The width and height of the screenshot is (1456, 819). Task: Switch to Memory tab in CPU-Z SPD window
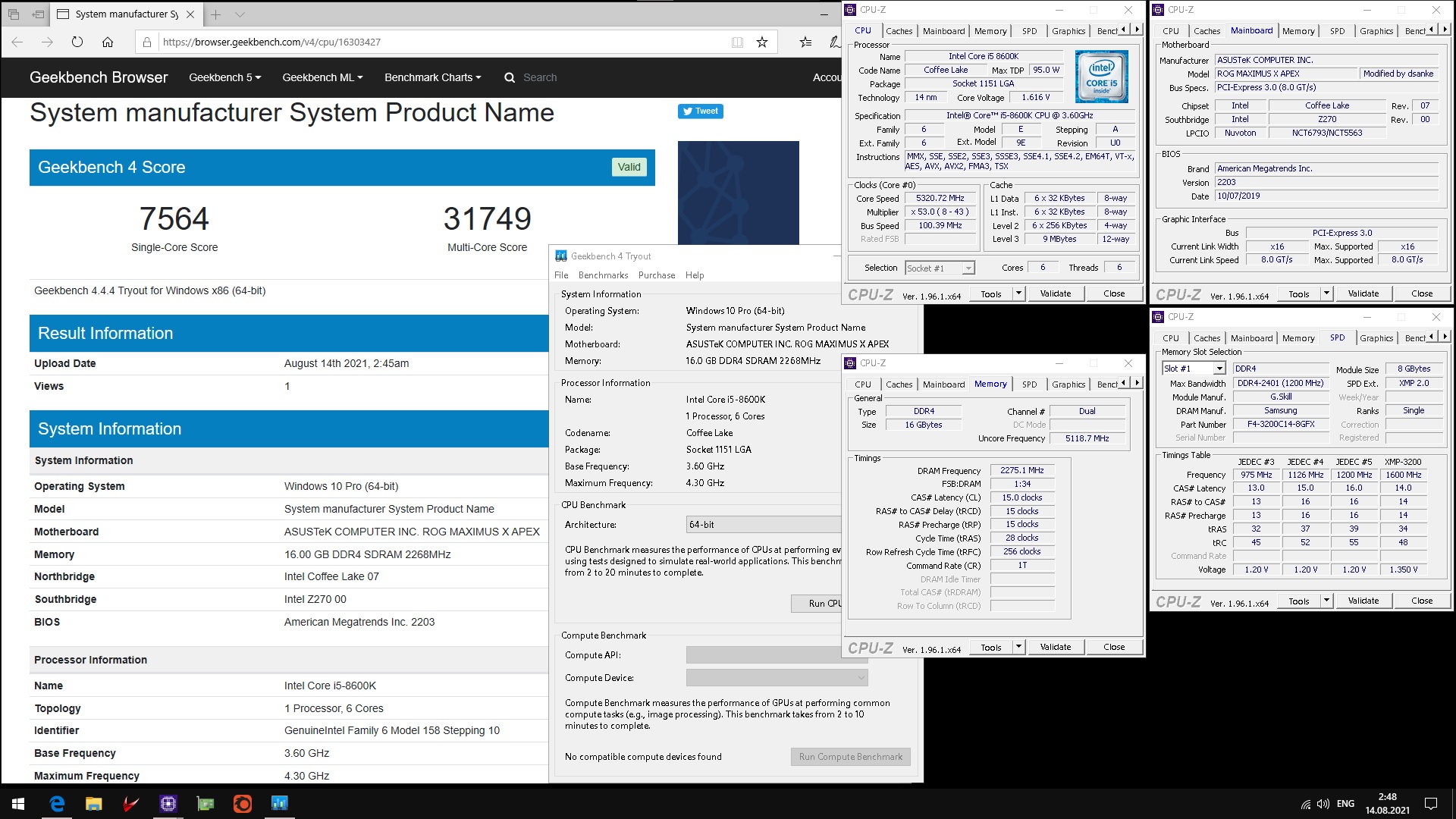(x=1298, y=338)
